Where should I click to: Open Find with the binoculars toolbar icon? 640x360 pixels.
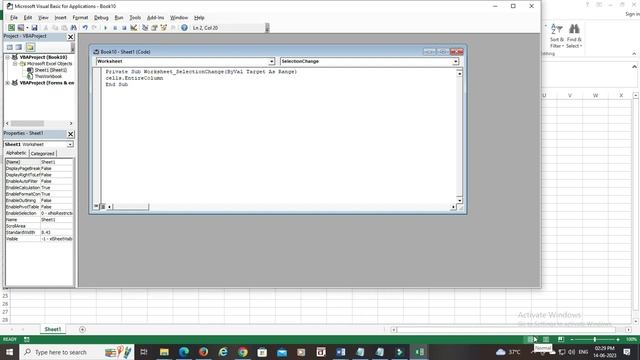pos(73,28)
